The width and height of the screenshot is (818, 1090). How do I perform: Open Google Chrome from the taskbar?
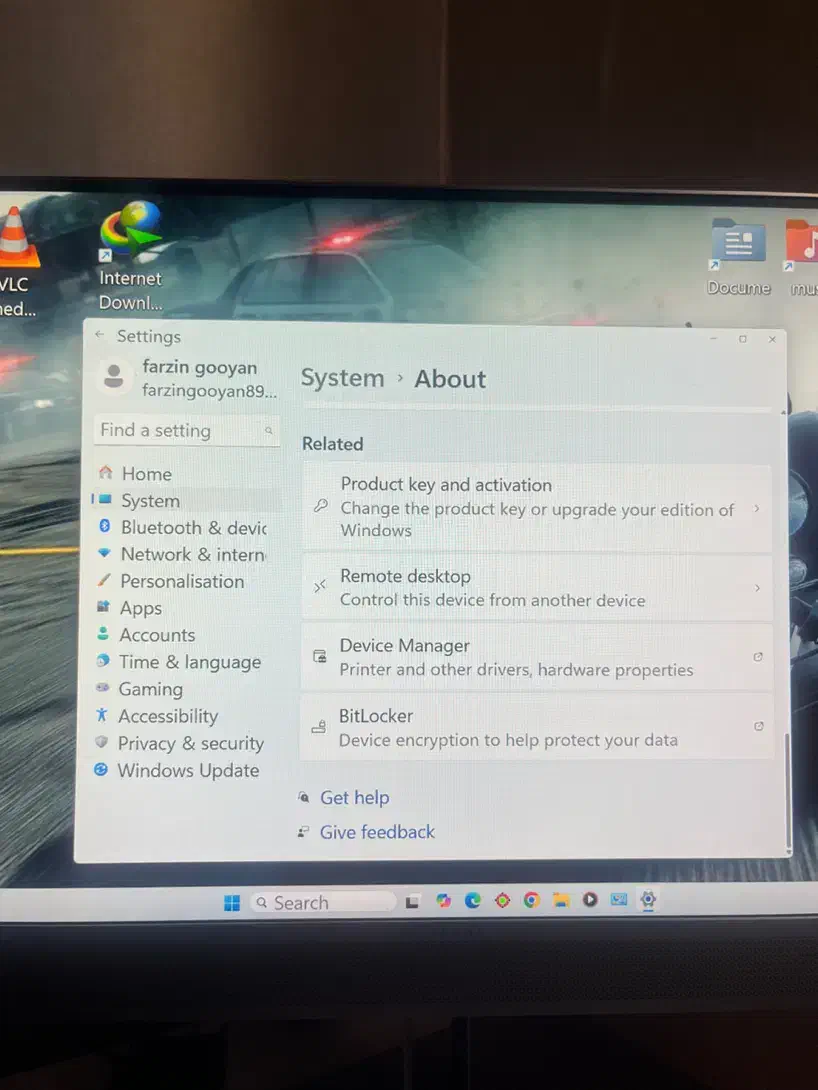(532, 901)
